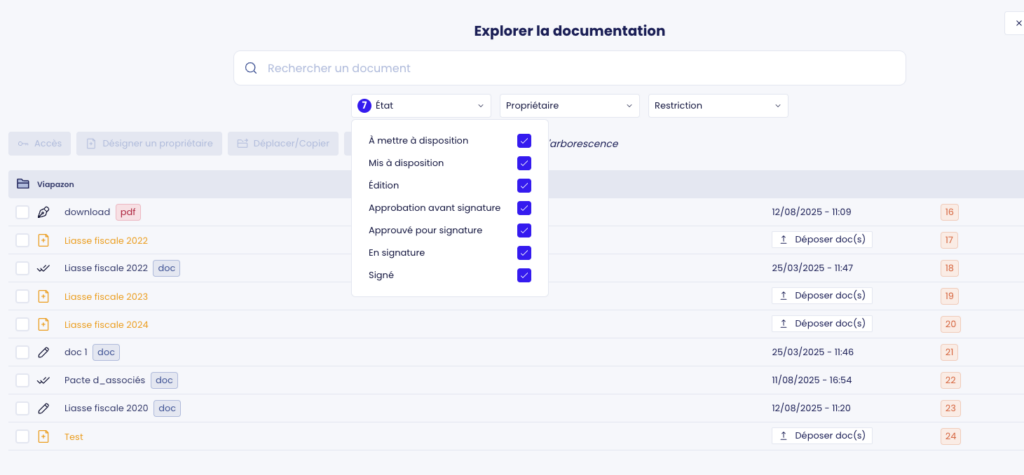Click 'Déposer doc(s)' for Liasse fiscale 2023
Image resolution: width=1024 pixels, height=475 pixels.
click(x=822, y=296)
